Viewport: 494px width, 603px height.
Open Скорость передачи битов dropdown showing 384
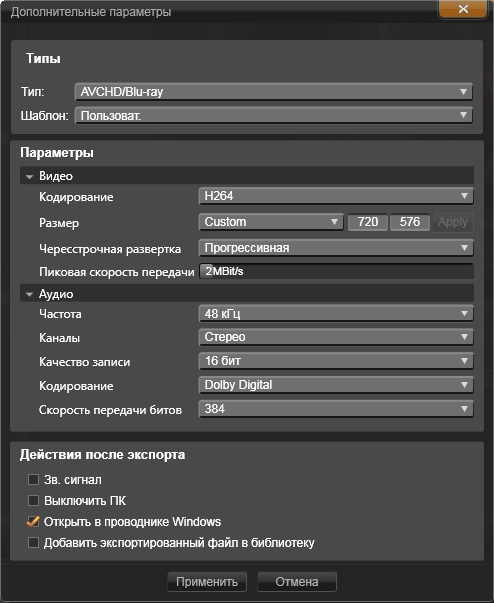[336, 409]
